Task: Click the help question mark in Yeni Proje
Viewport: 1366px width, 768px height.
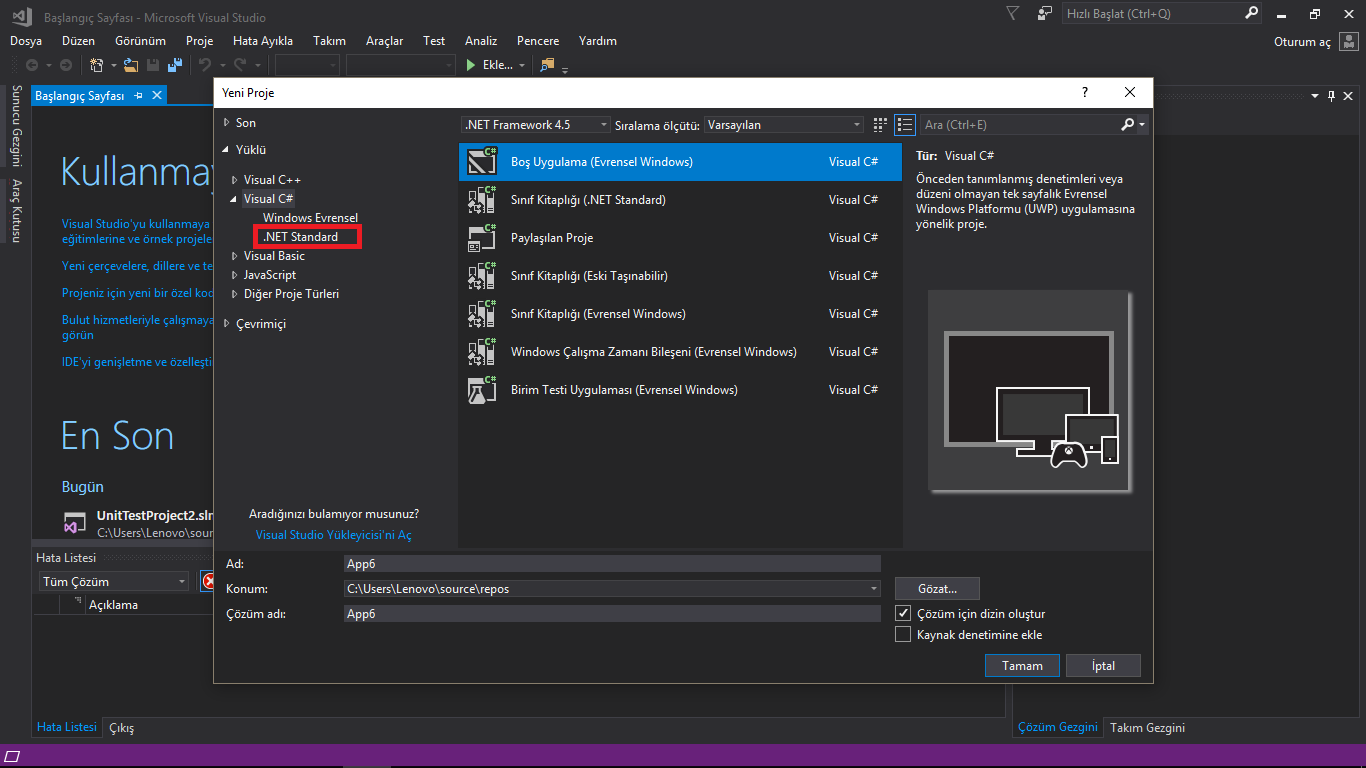Action: (x=1085, y=92)
